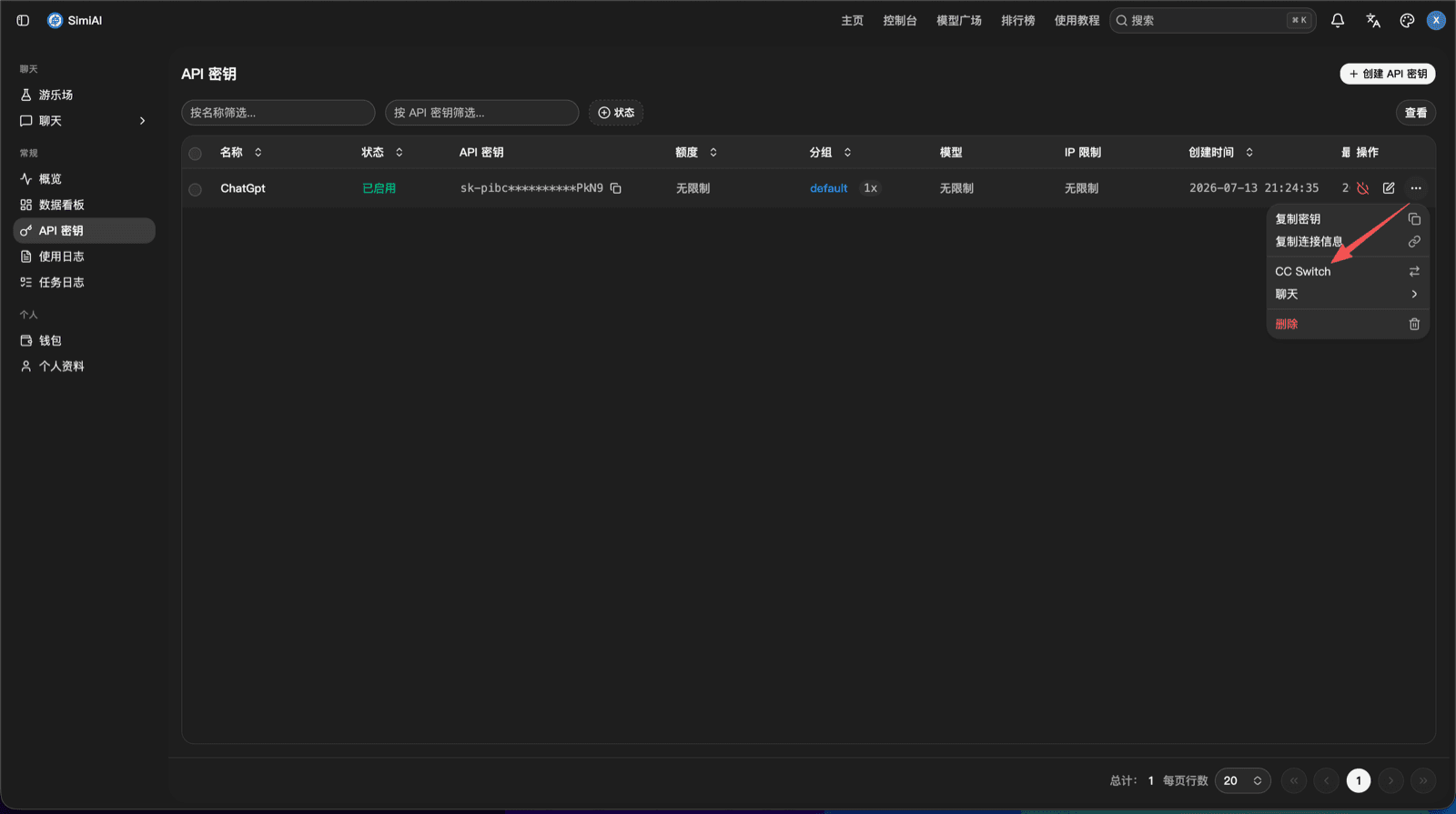Select the ChatGpt row checkbox
The width and height of the screenshot is (1456, 814).
(195, 189)
